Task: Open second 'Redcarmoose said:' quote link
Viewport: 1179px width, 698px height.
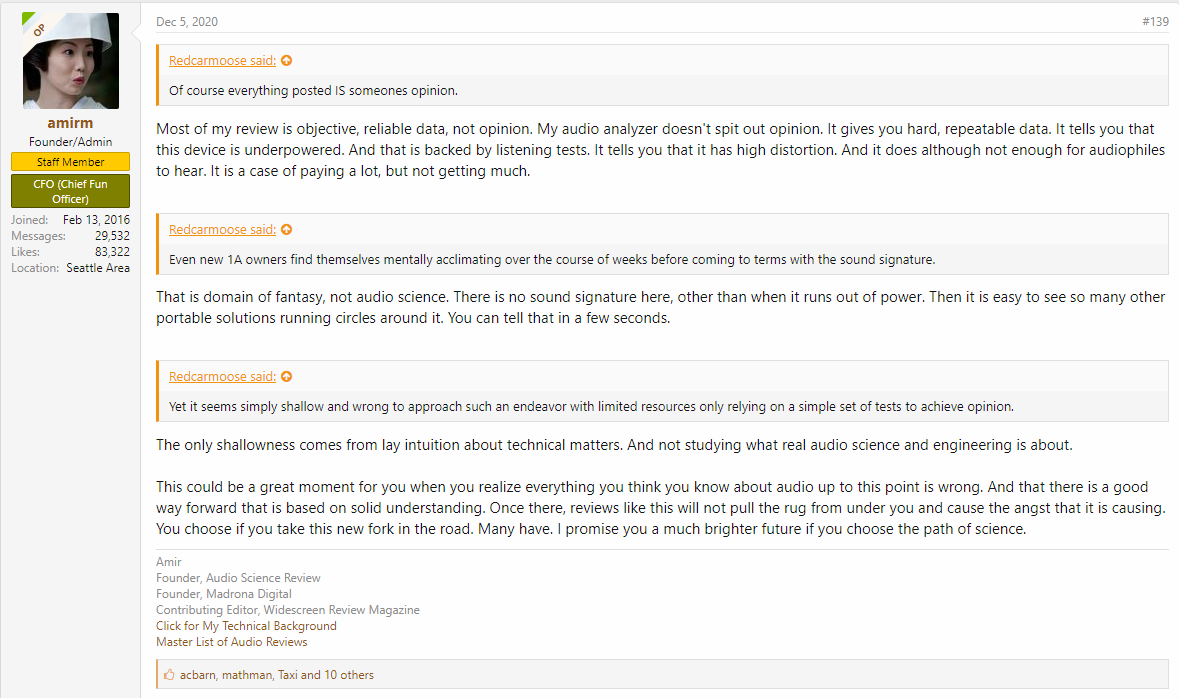Action: click(223, 230)
